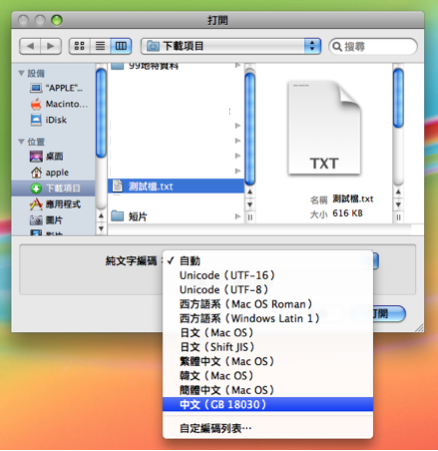Viewport: 438px width, 451px height.
Task: Select the 99地特資料 folder row
Action: [176, 66]
